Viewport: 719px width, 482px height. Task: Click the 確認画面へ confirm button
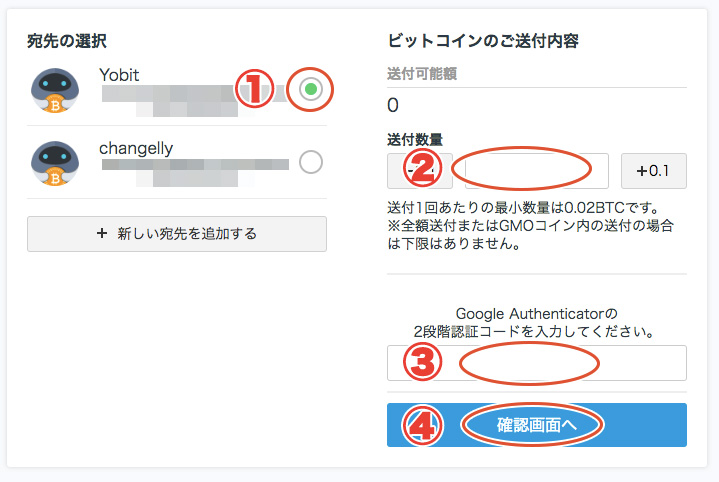coord(536,425)
